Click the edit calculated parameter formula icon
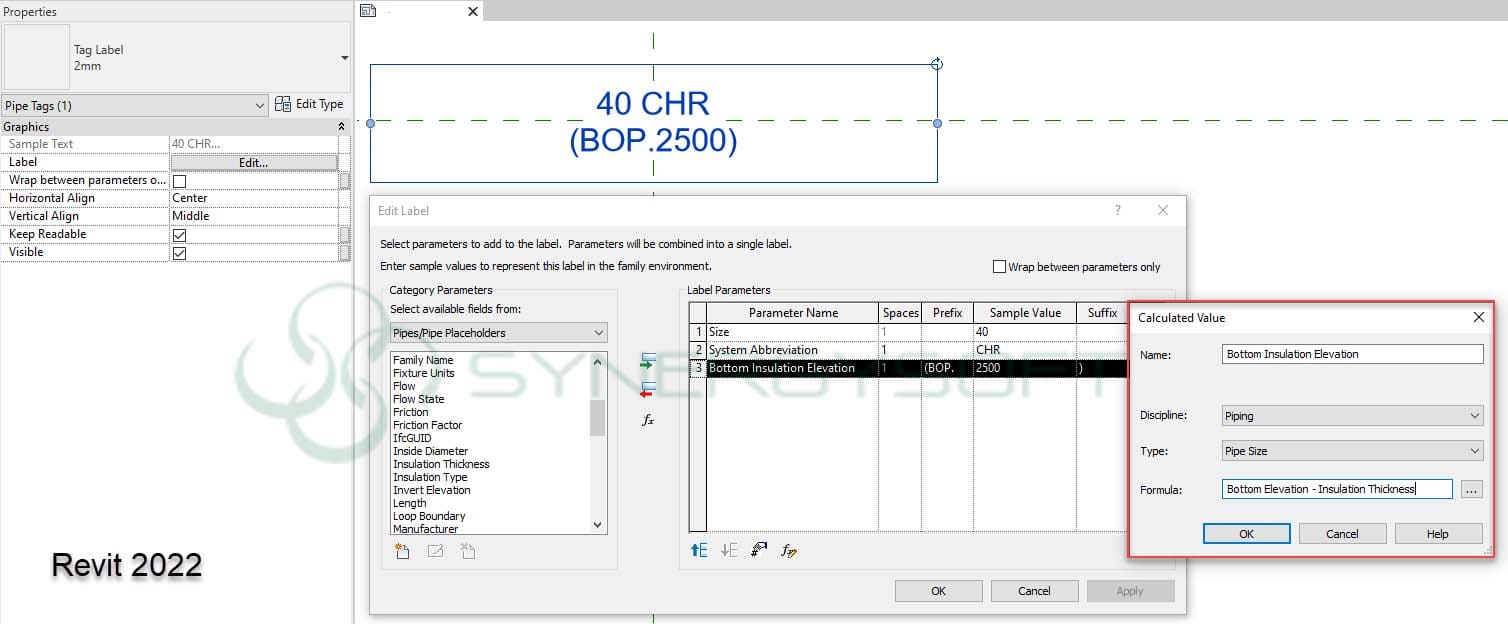 point(789,550)
